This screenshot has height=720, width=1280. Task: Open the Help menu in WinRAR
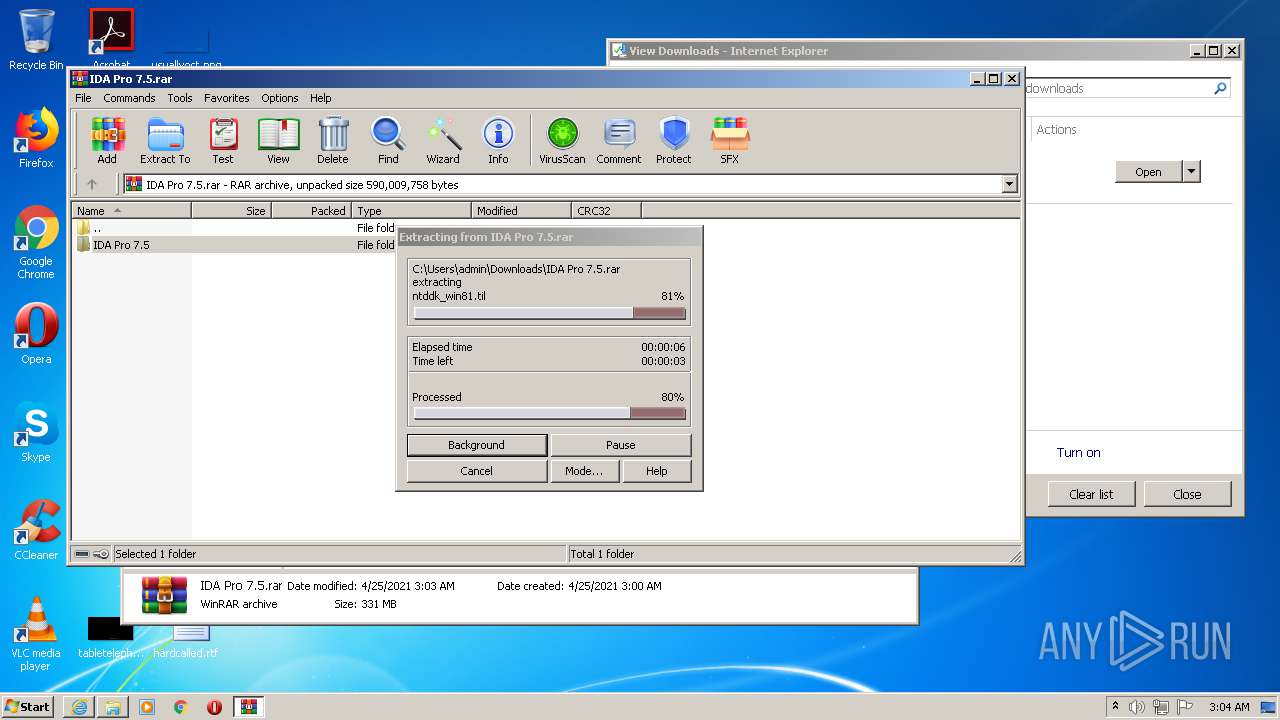pyautogui.click(x=320, y=98)
